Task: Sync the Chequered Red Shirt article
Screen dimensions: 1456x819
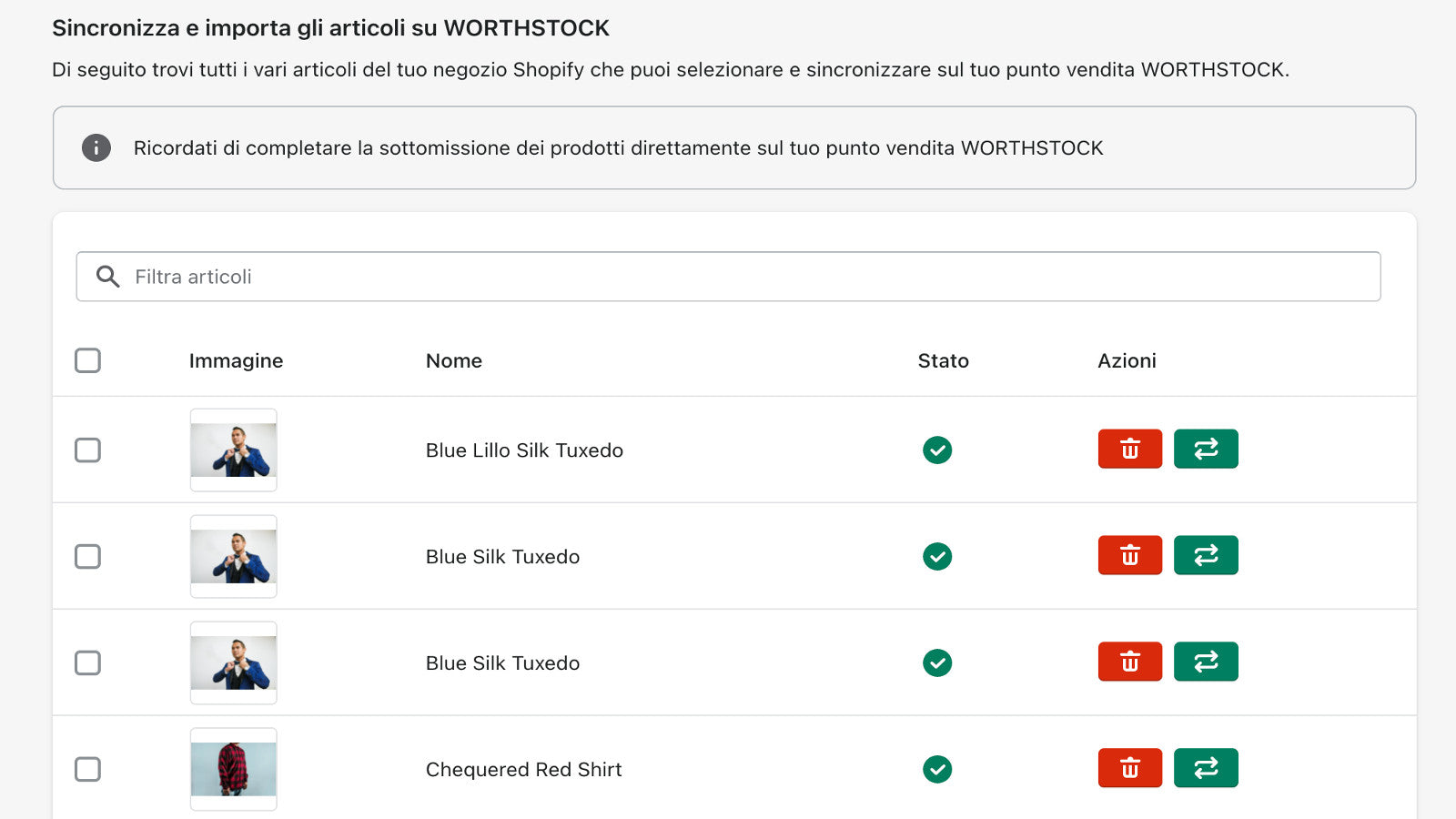Action: point(1206,768)
